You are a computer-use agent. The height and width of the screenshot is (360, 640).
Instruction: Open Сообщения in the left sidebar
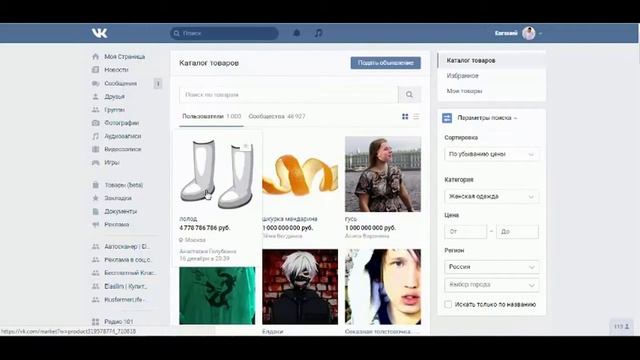click(120, 83)
